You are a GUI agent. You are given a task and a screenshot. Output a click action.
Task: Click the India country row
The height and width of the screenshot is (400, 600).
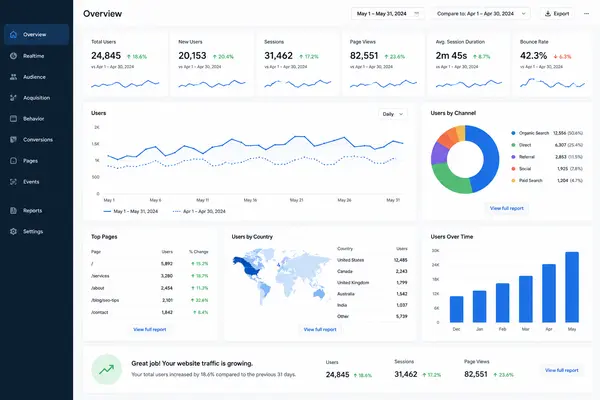372,305
